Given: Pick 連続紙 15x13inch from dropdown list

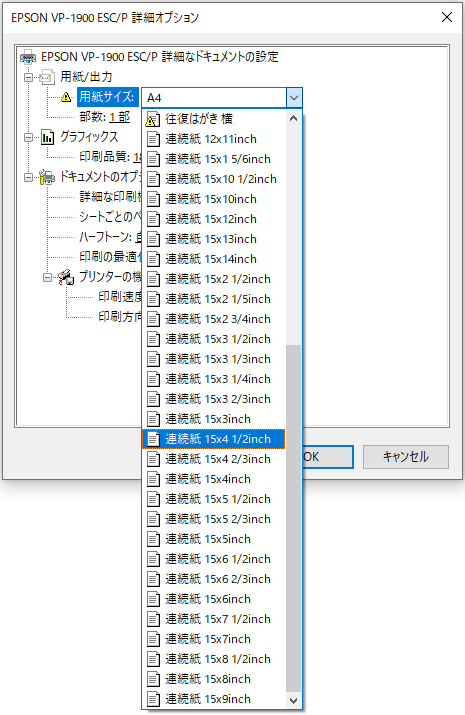Looking at the screenshot, I should point(213,239).
